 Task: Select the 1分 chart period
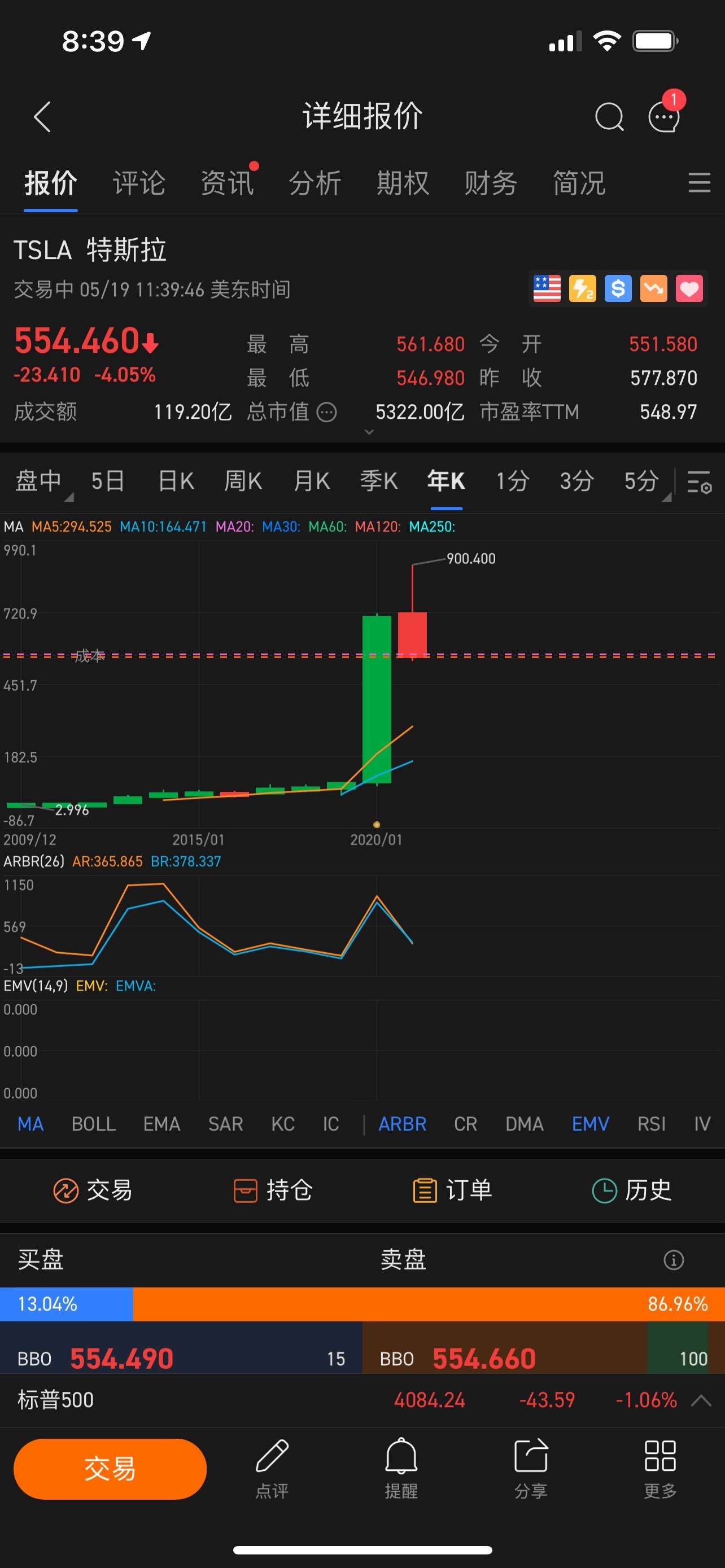pos(513,481)
